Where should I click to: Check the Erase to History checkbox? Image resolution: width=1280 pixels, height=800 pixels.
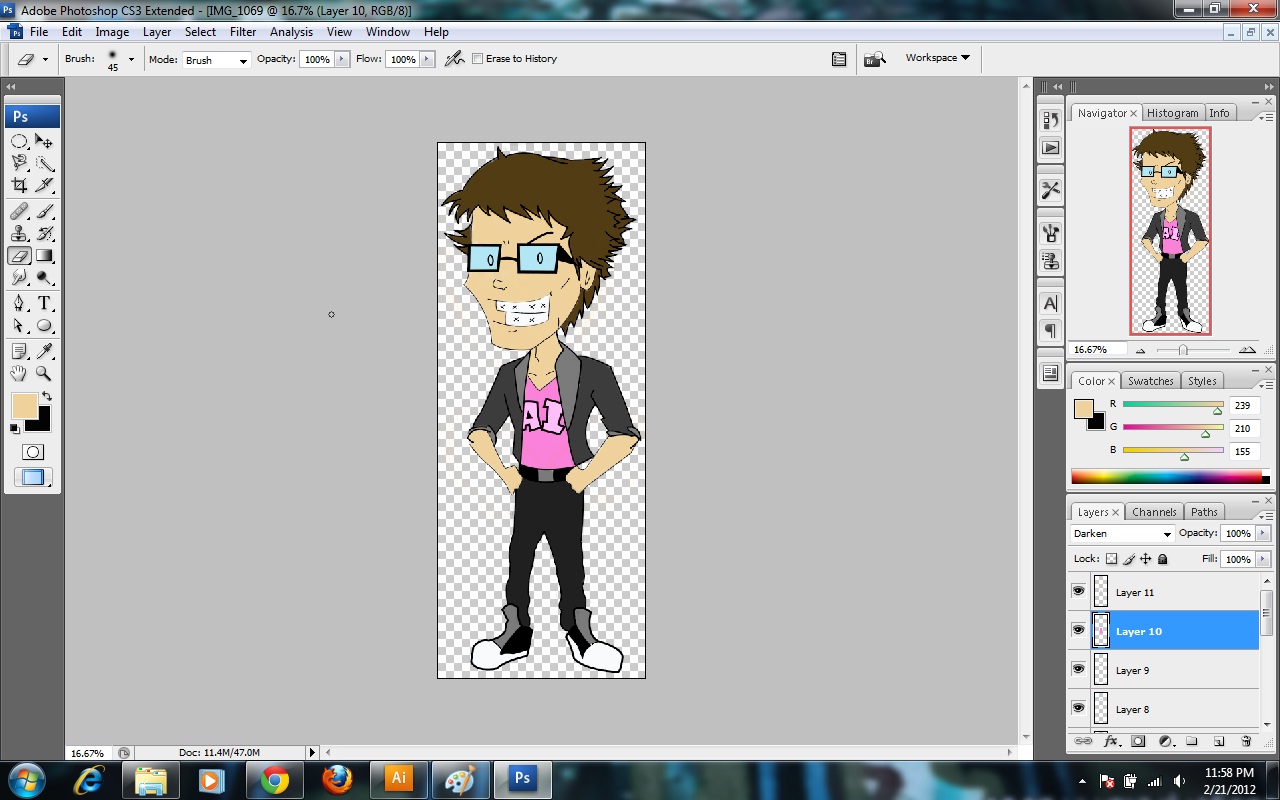(478, 59)
